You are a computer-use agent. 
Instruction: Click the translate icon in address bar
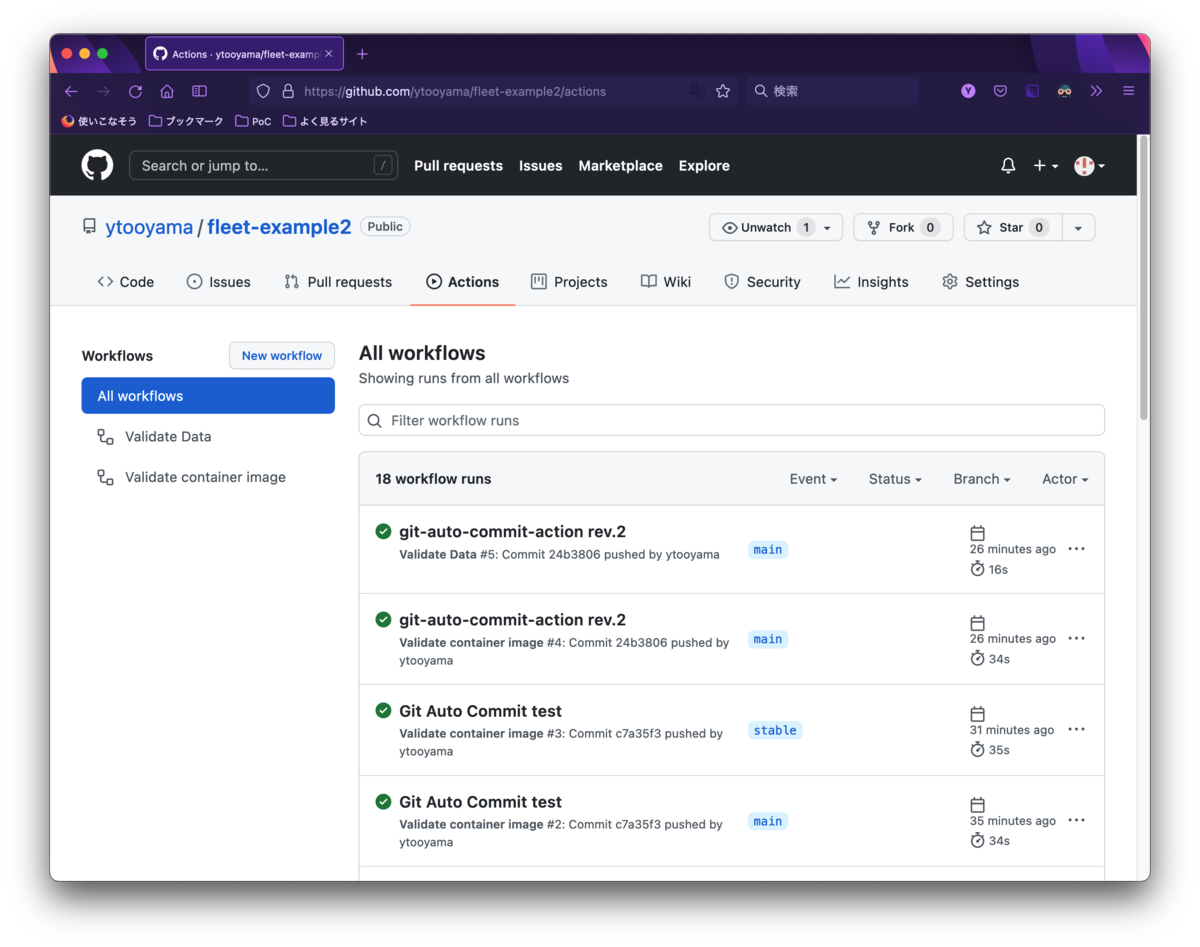click(697, 91)
